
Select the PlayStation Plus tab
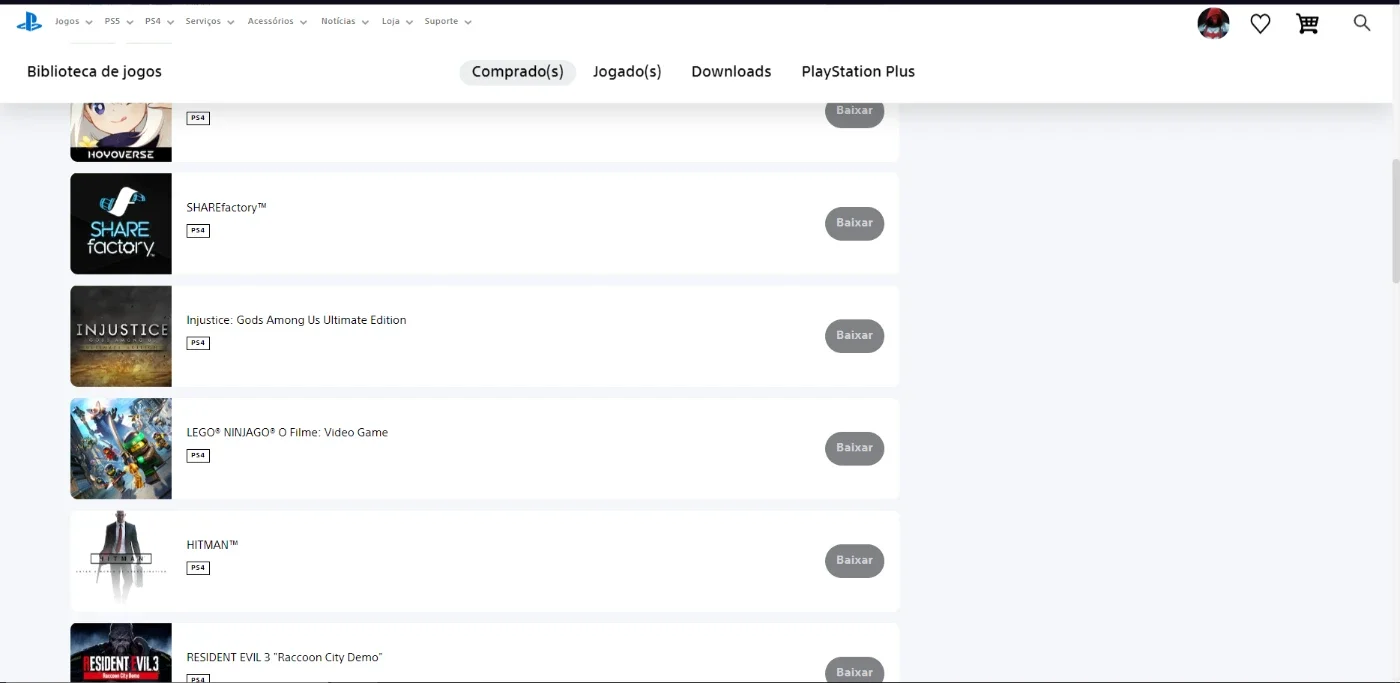tap(858, 72)
